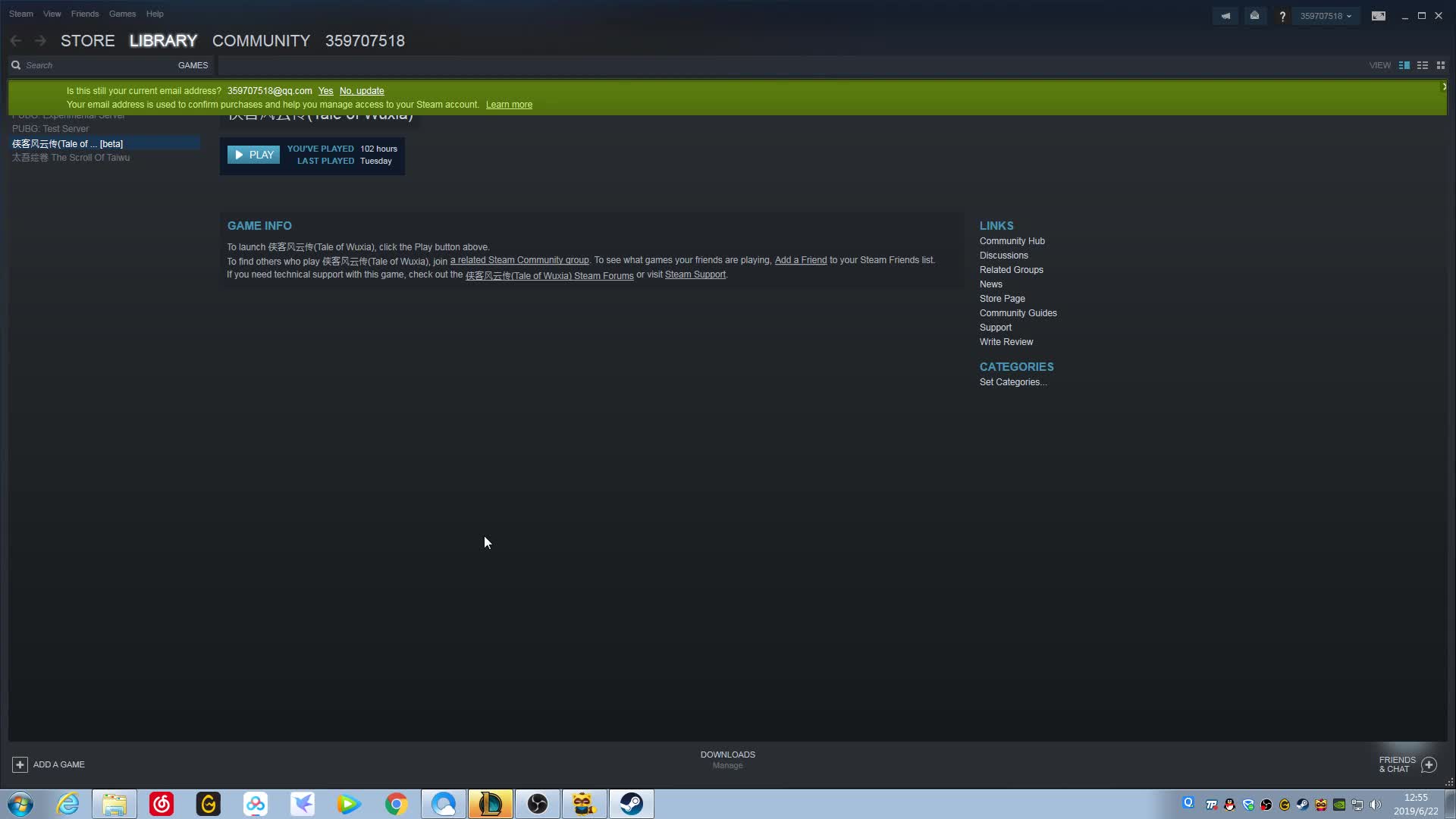This screenshot has height=819, width=1456.
Task: Click the Add a Game plus icon
Action: pos(20,764)
